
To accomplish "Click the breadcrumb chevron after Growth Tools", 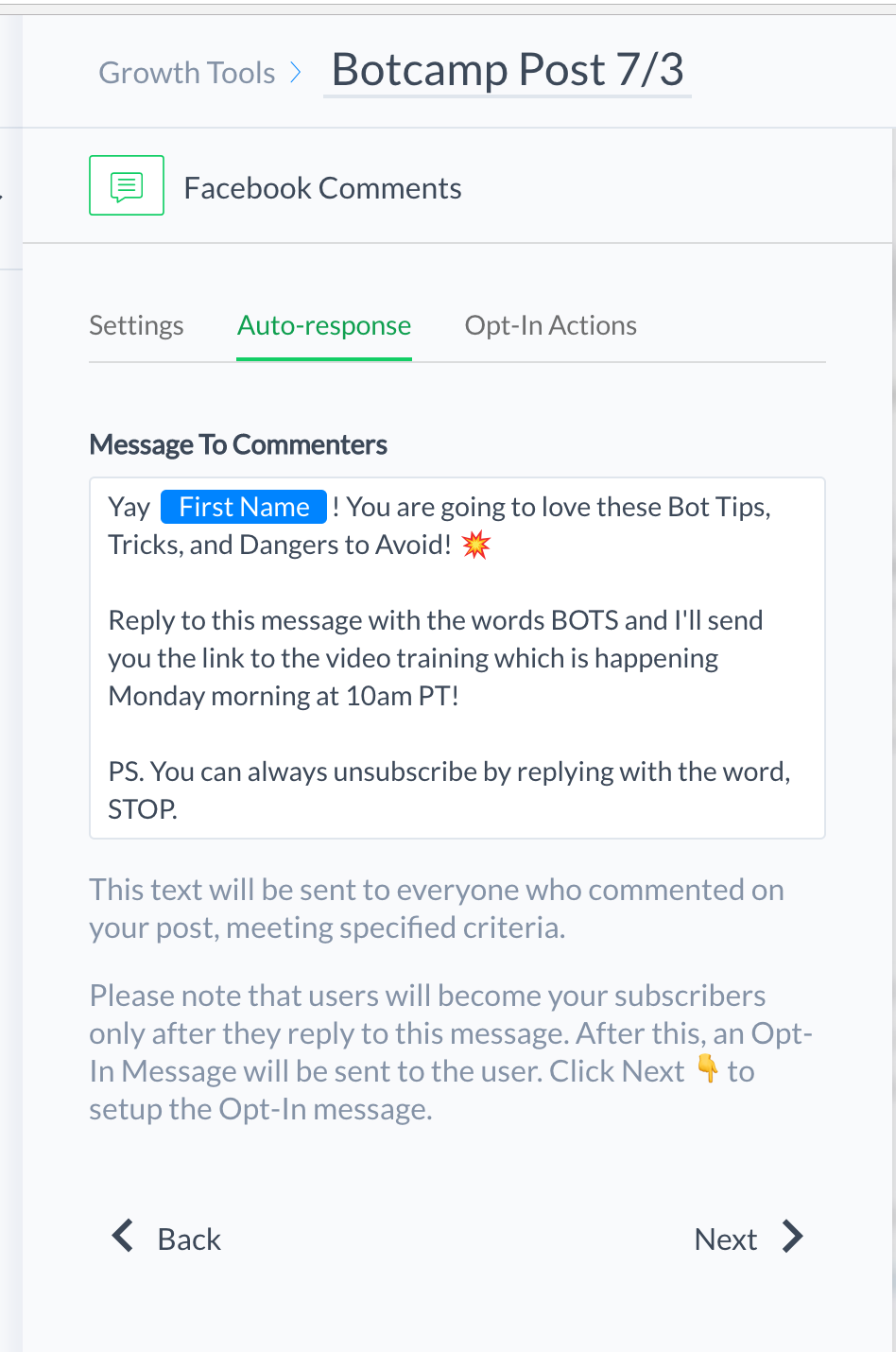I will click(x=296, y=73).
